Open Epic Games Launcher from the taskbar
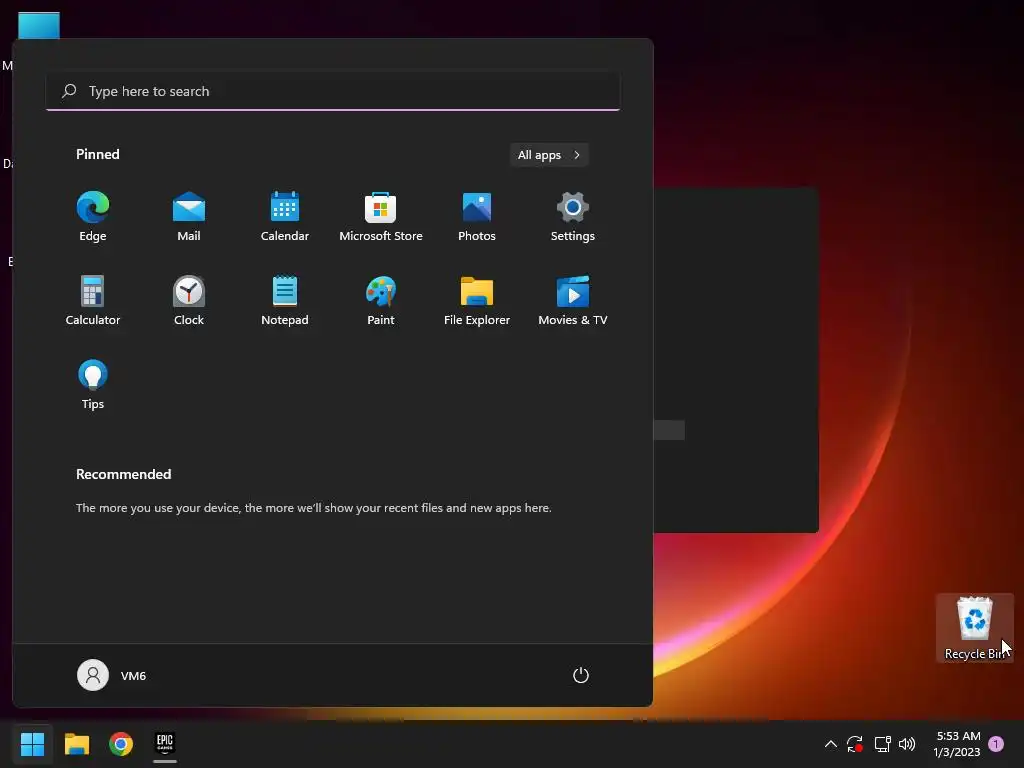Viewport: 1024px width, 768px height. tap(165, 744)
